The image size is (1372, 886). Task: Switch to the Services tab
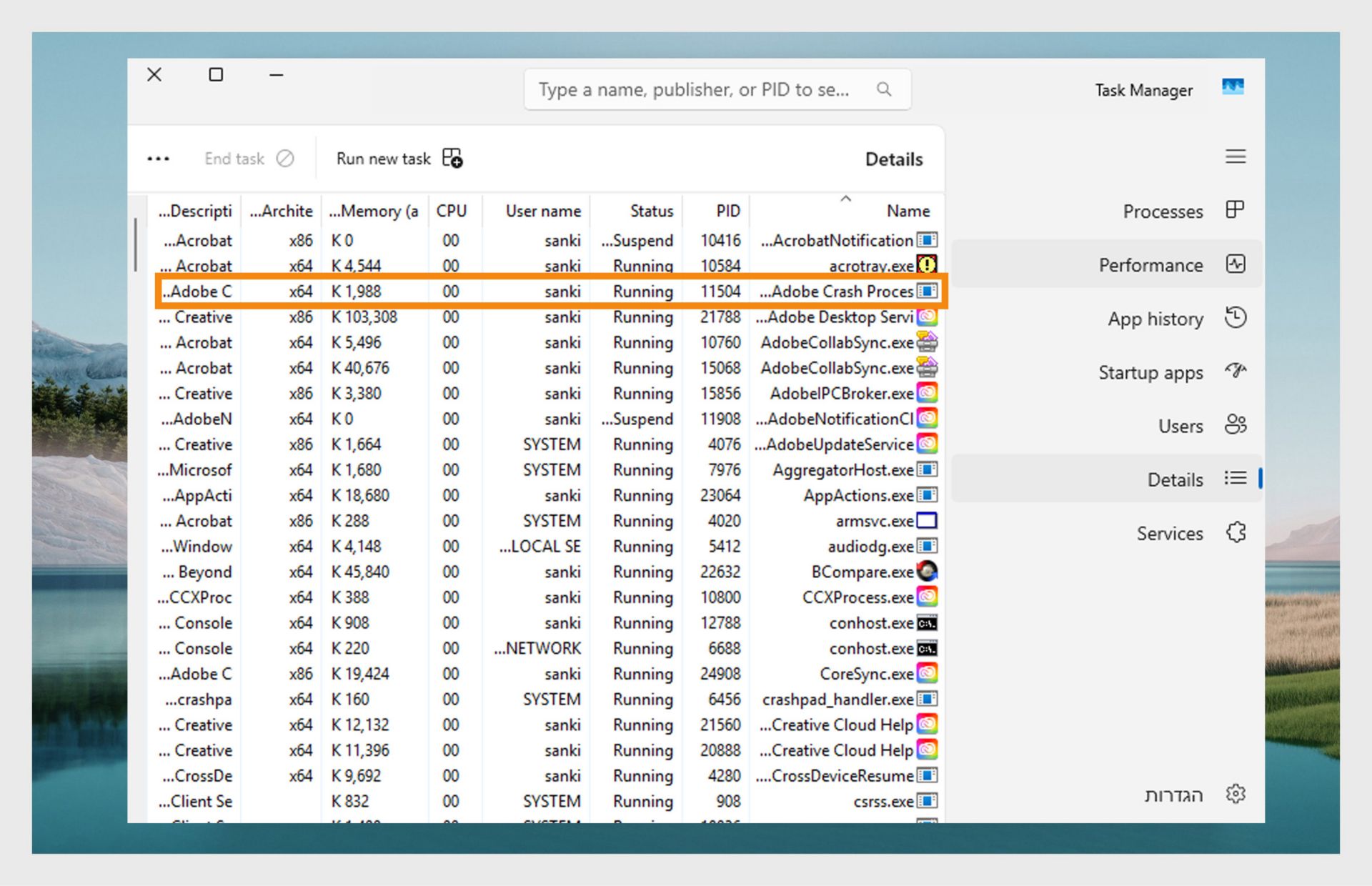[x=1169, y=533]
